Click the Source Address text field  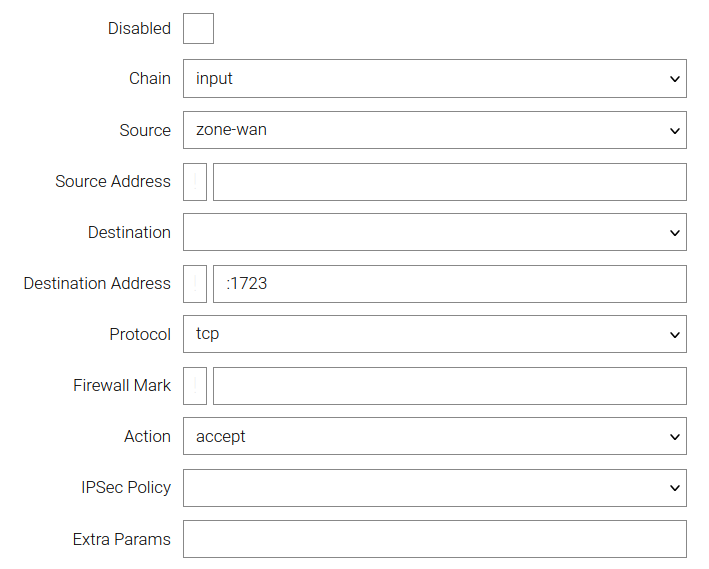coord(449,182)
